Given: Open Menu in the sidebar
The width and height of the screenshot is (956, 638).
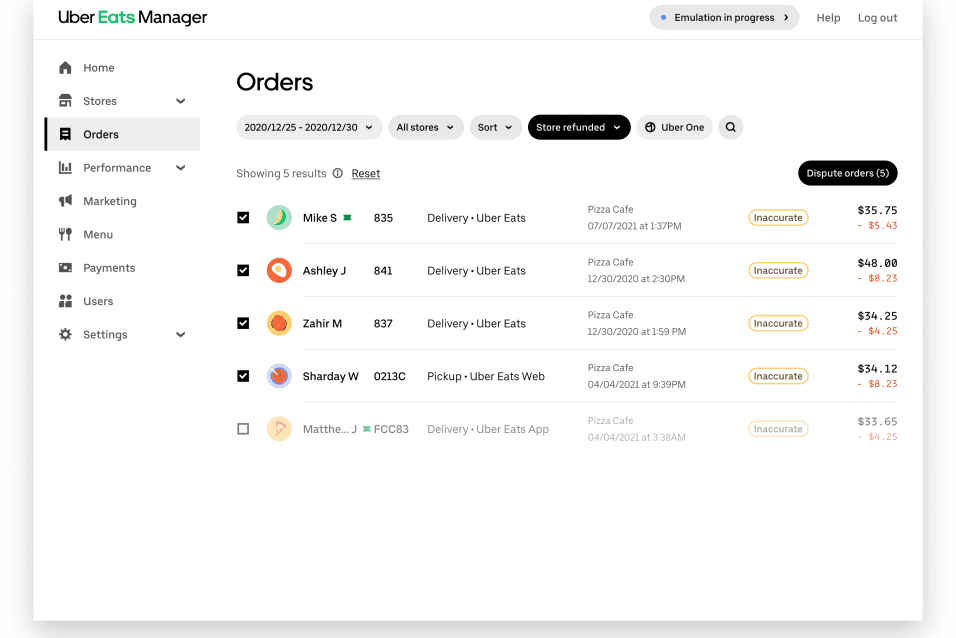Looking at the screenshot, I should pos(122,234).
